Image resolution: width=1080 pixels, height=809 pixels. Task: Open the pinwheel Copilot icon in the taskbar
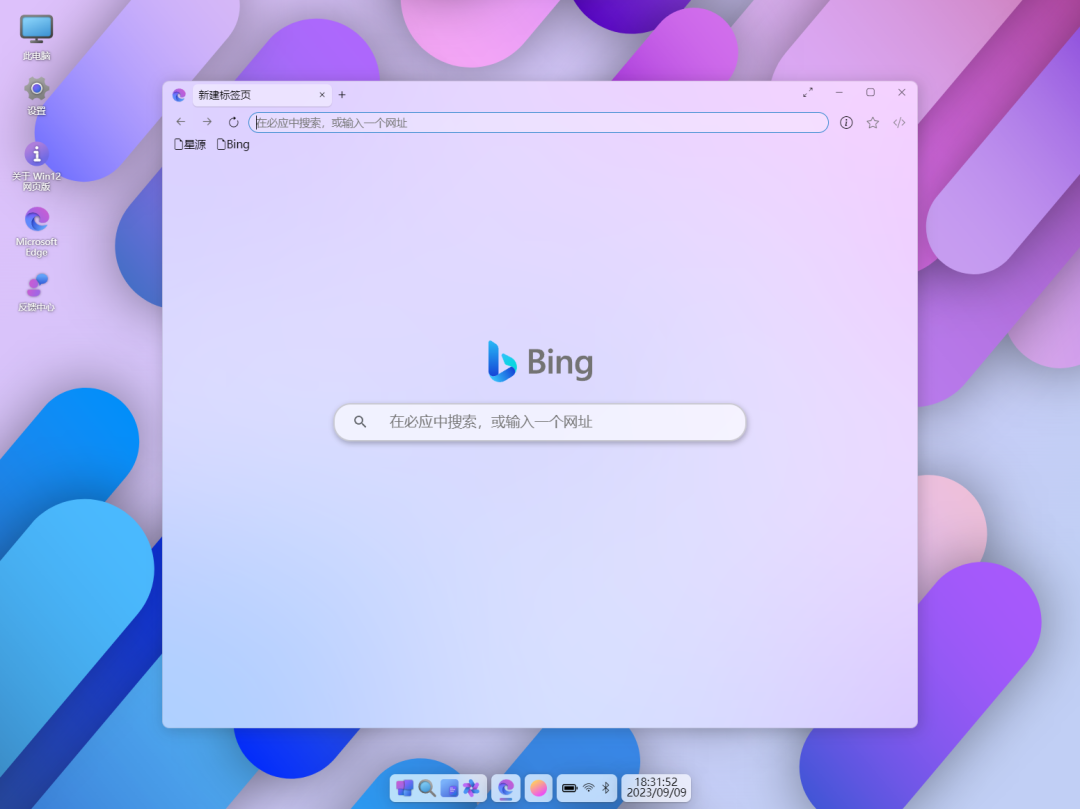pos(471,788)
